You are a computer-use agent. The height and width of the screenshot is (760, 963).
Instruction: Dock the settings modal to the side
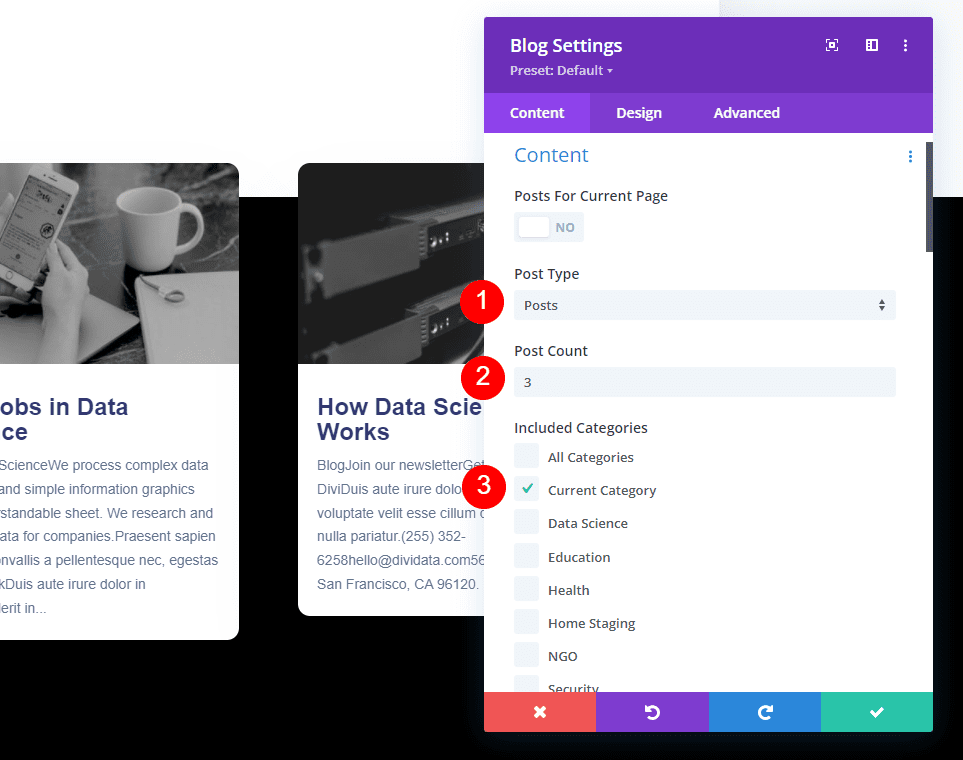(871, 45)
